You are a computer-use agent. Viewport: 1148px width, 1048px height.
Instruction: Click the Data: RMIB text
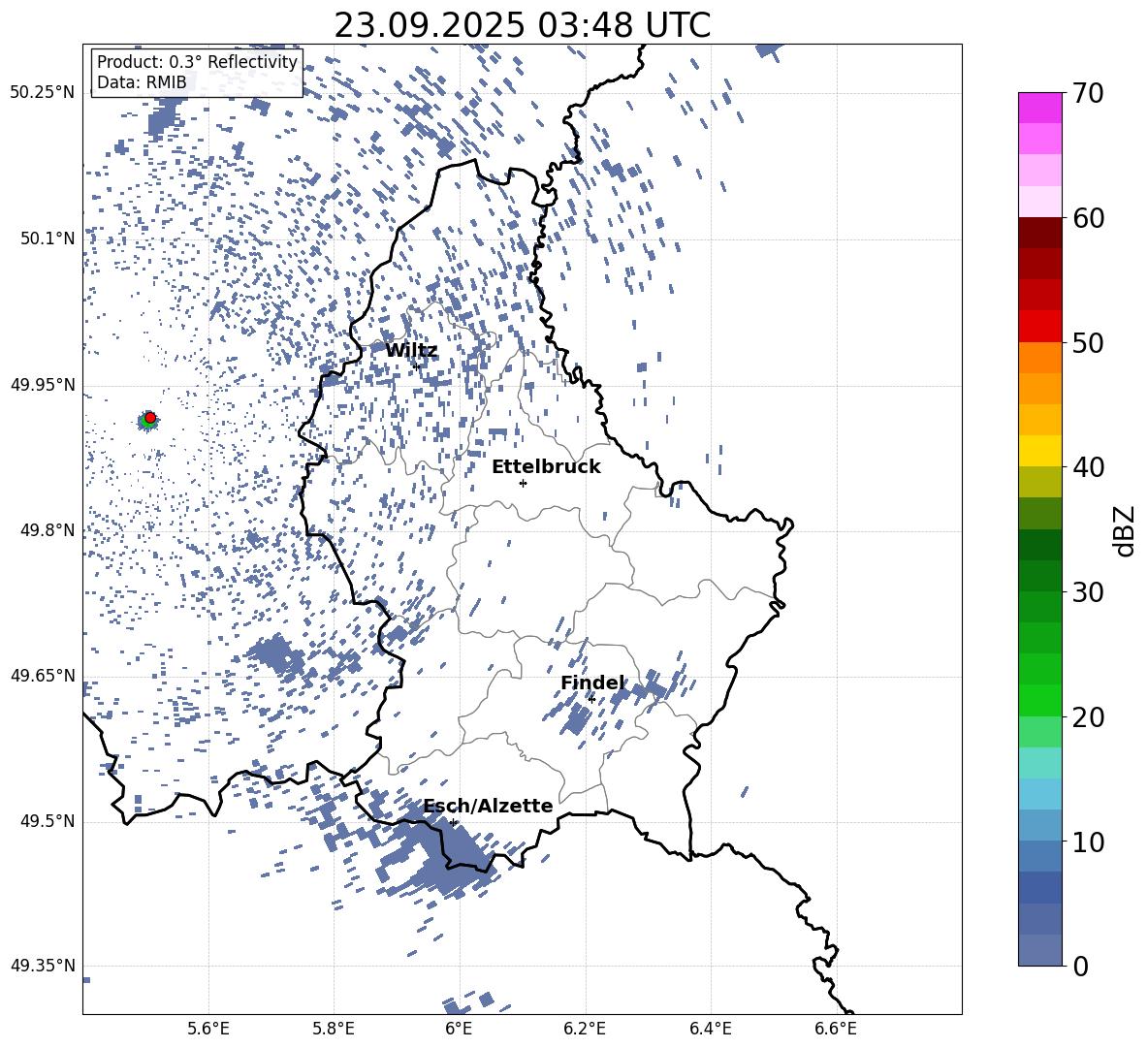click(x=142, y=82)
